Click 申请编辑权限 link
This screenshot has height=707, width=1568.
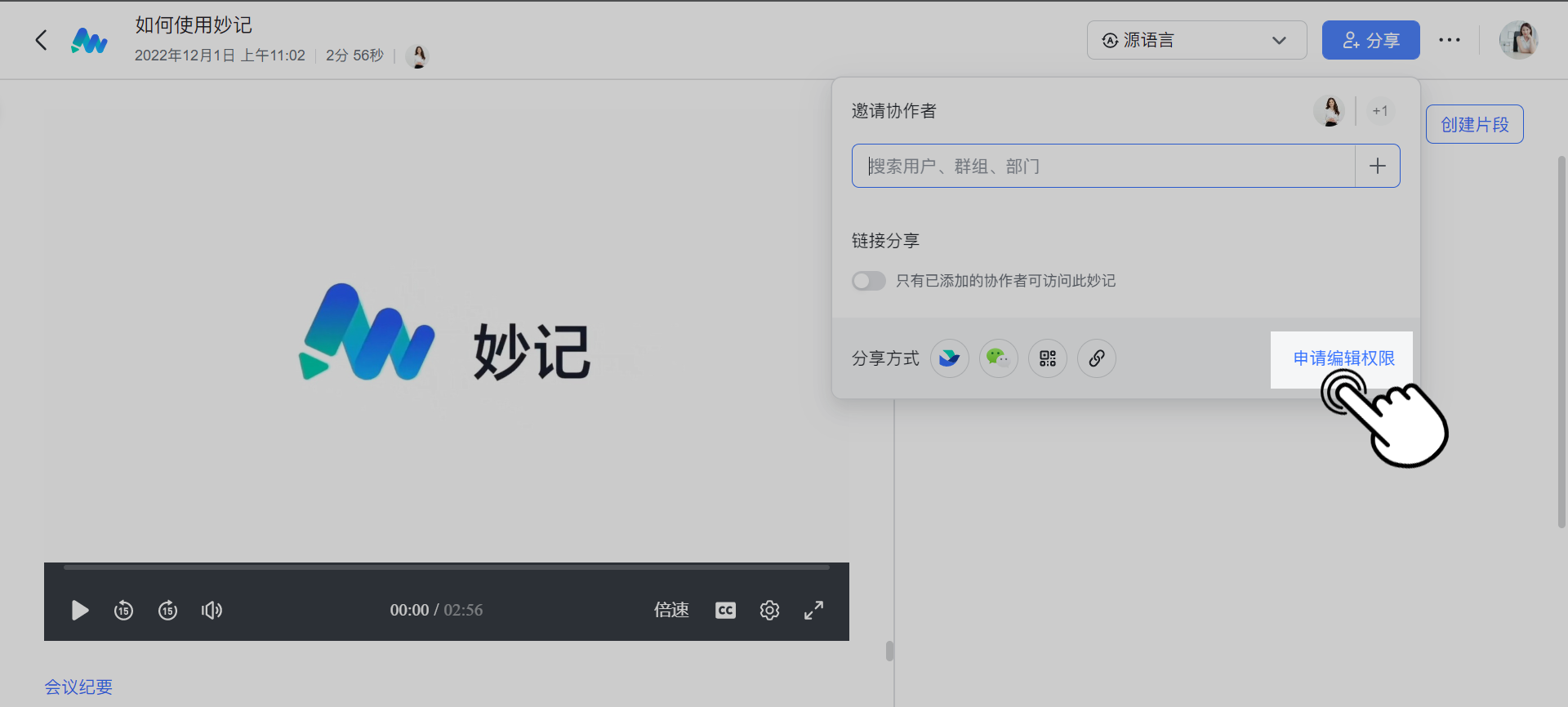coord(1343,358)
